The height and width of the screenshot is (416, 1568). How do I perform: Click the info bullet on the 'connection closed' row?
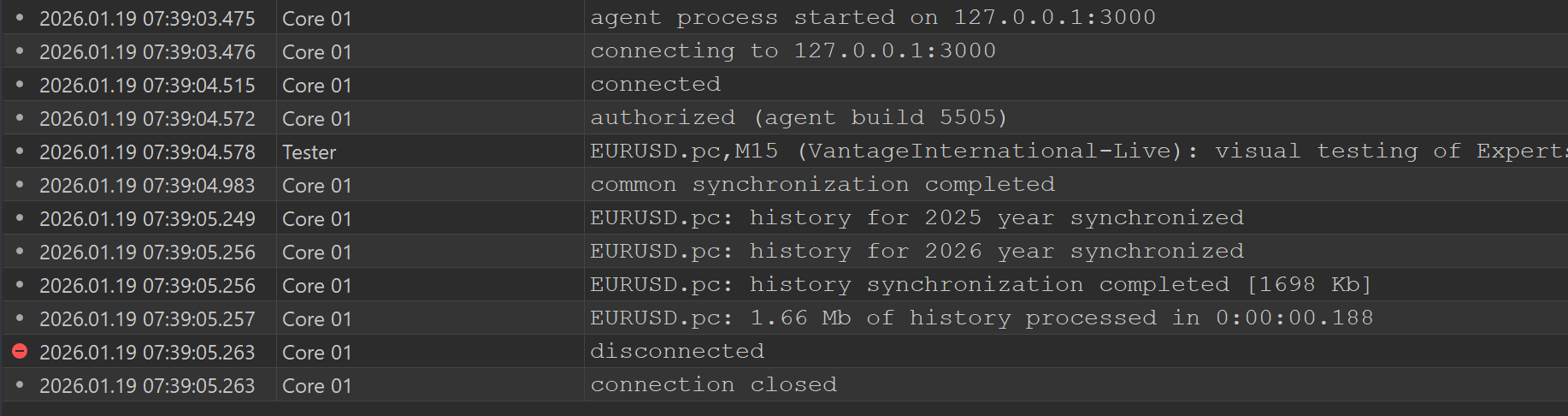(20, 384)
